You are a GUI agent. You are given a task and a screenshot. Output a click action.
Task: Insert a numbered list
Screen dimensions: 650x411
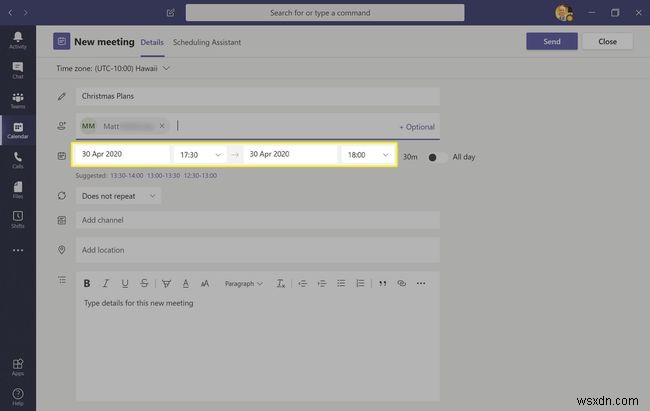360,283
